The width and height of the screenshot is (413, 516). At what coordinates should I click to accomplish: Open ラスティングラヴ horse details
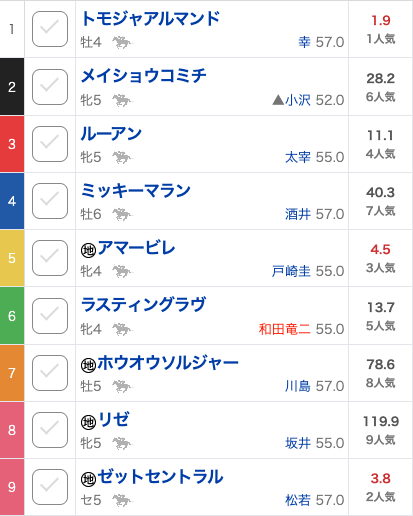(144, 305)
